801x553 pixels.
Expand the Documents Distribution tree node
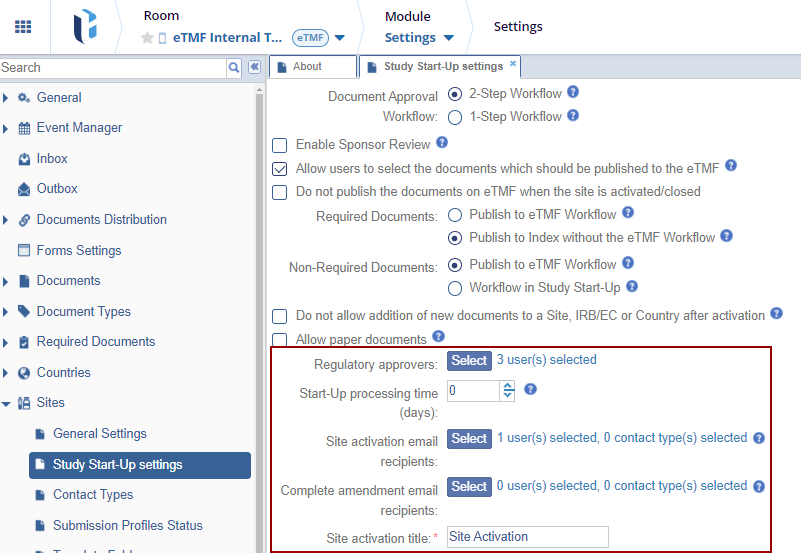(x=6, y=220)
